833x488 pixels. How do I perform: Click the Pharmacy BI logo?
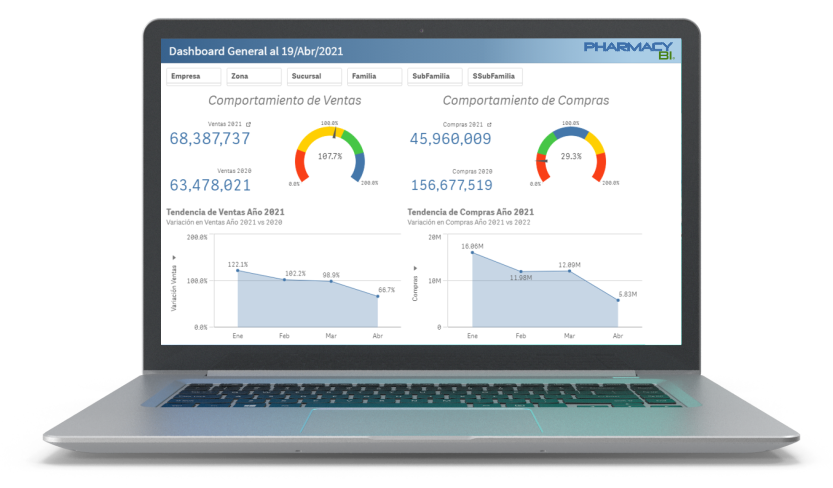(629, 50)
